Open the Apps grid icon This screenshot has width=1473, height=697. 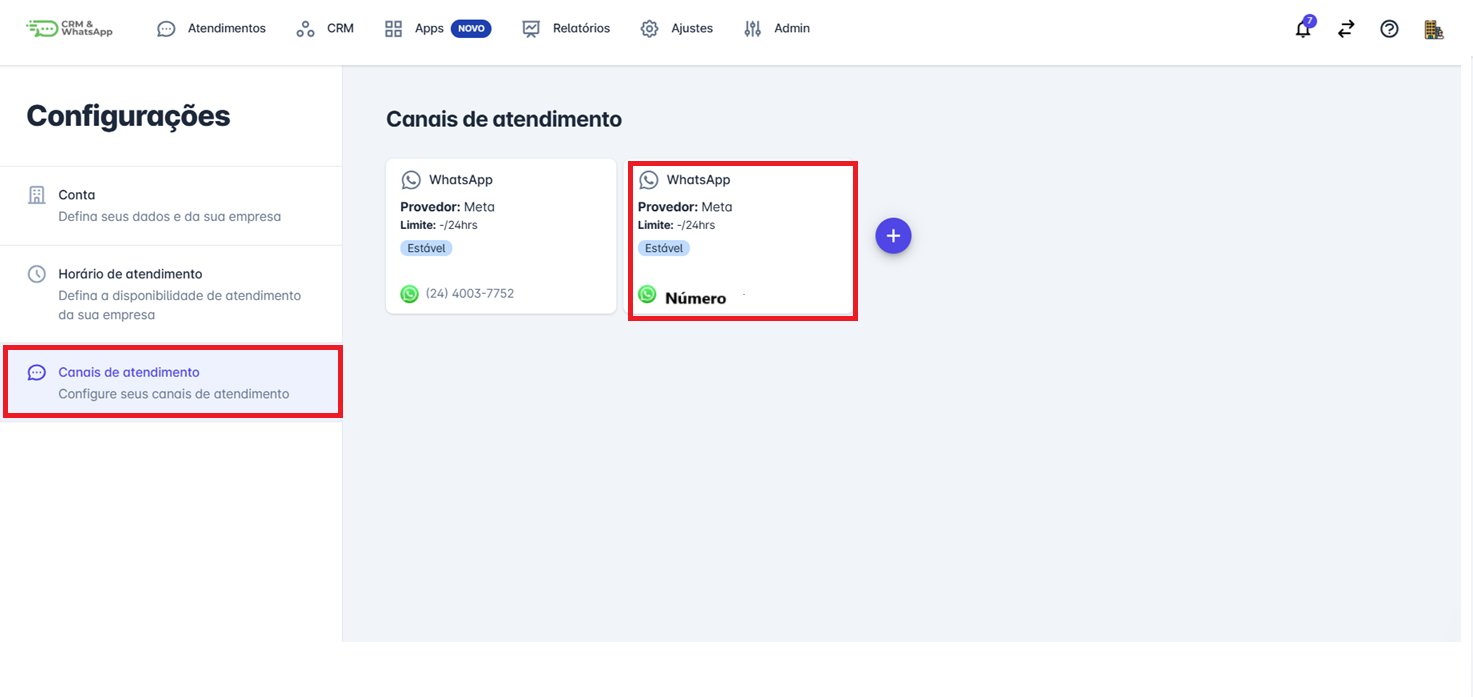tap(393, 28)
